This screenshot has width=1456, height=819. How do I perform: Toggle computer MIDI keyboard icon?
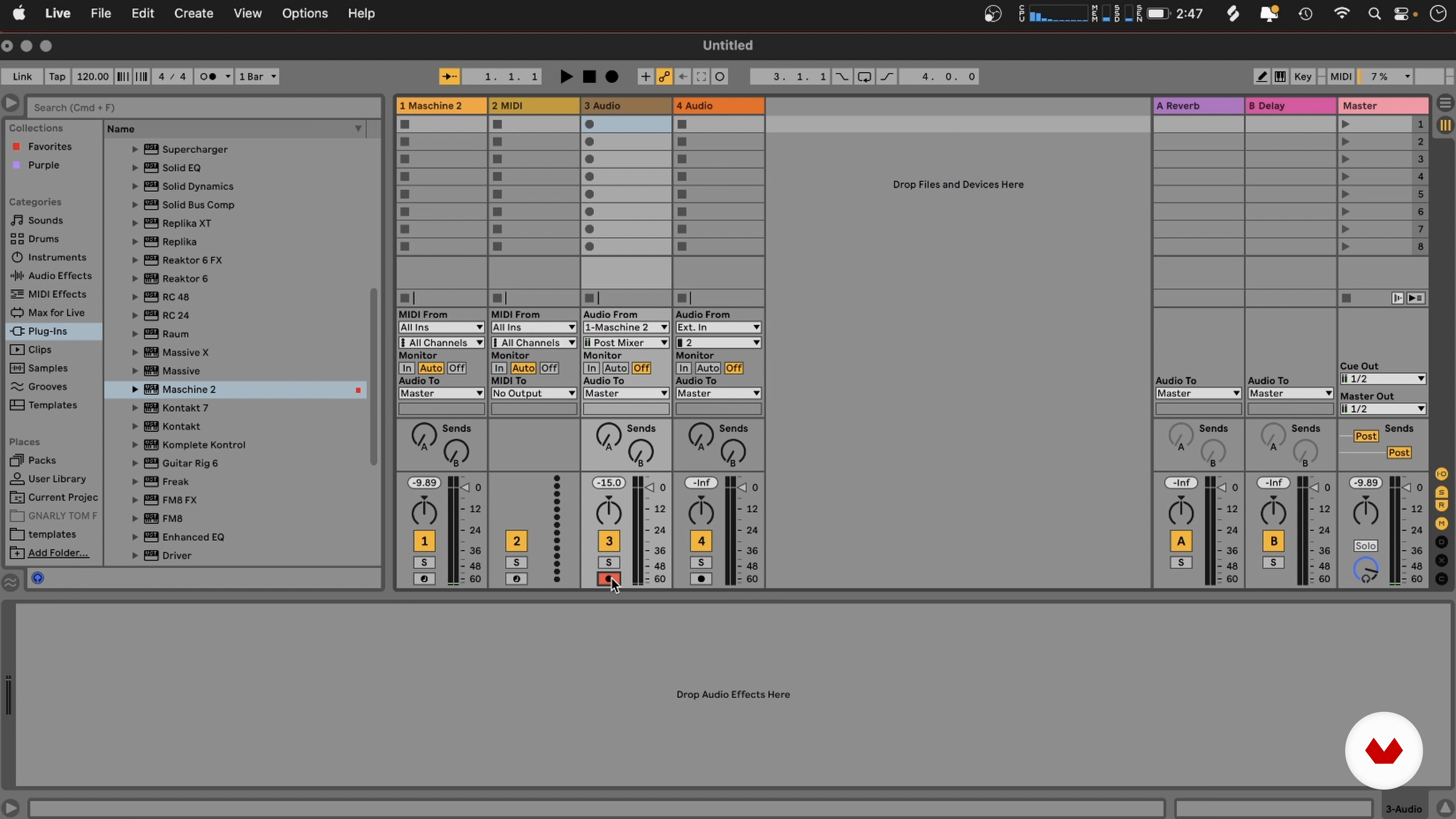[x=1280, y=76]
